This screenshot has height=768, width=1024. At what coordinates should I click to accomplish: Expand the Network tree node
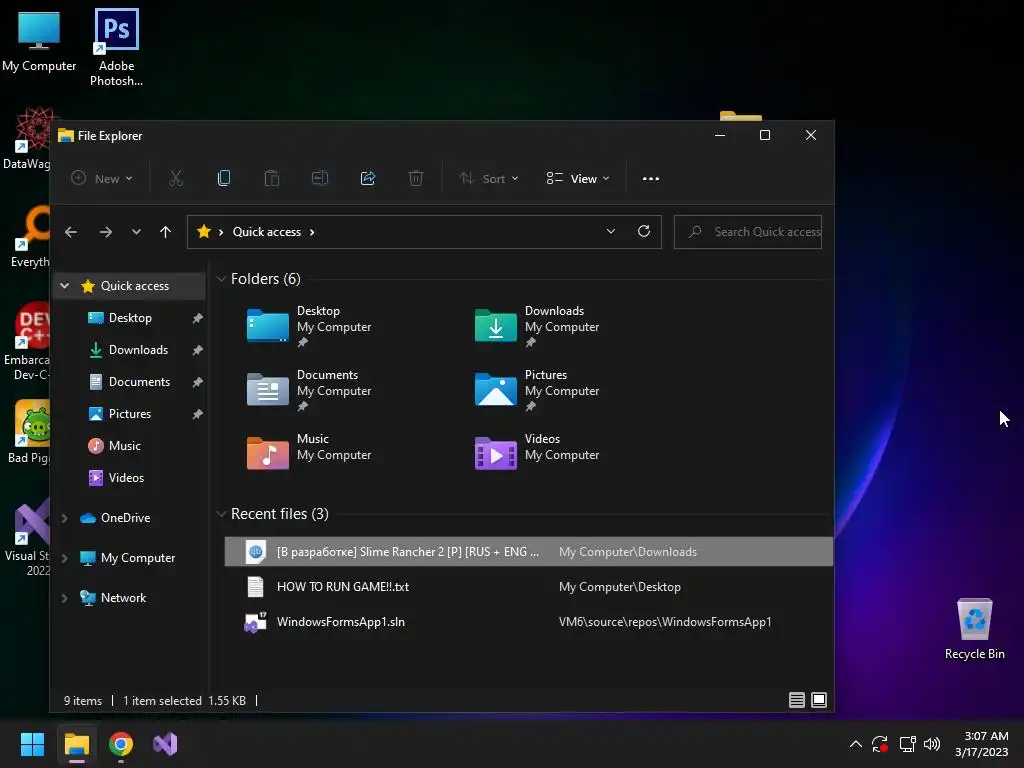(65, 598)
